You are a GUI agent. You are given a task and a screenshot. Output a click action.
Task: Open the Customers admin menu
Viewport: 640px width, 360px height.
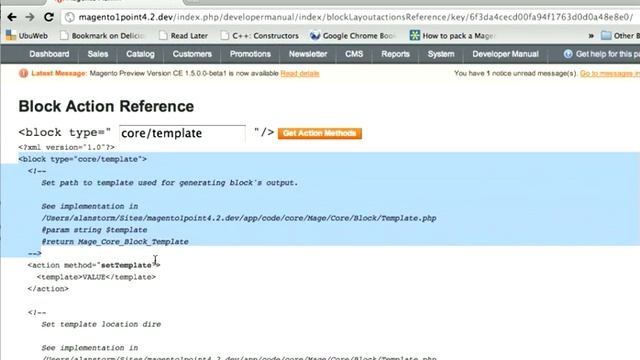pos(192,54)
